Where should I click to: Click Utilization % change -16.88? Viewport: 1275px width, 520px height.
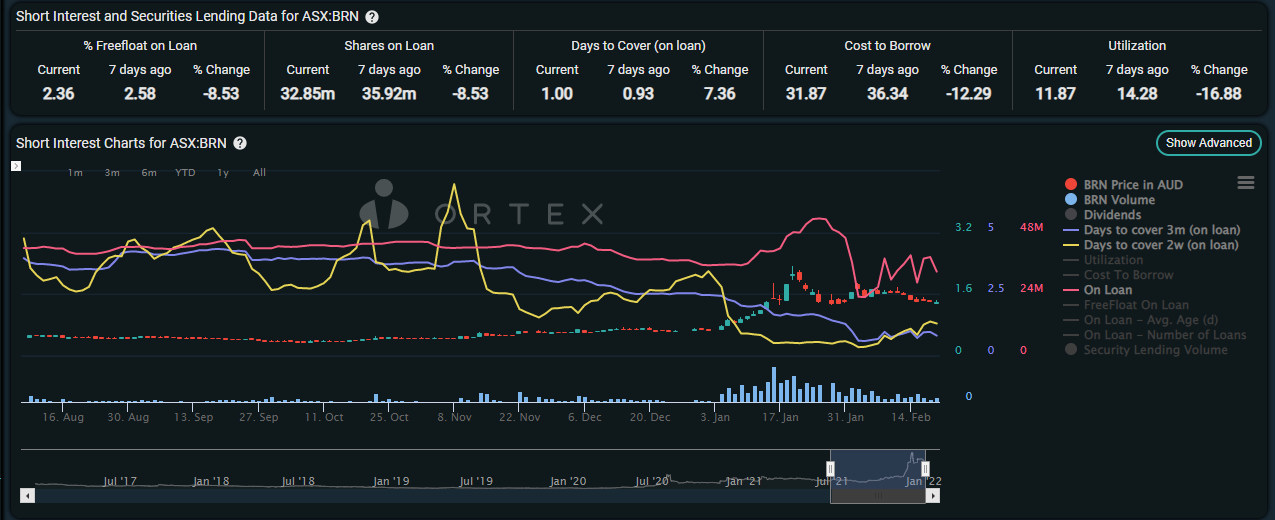[1218, 94]
